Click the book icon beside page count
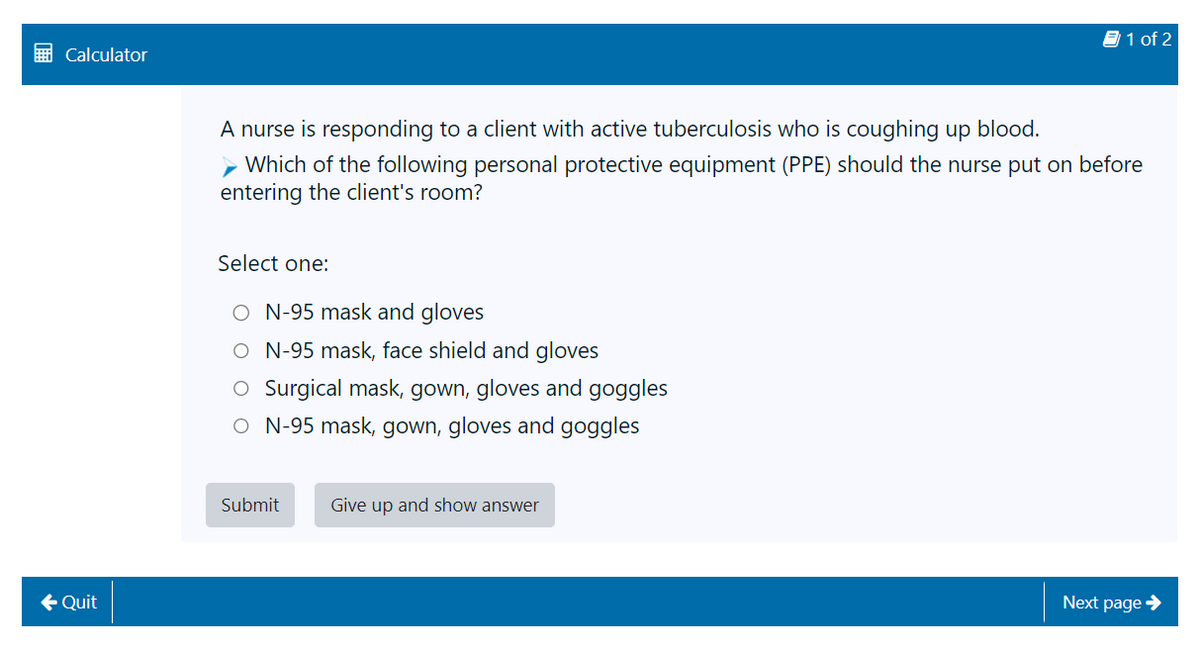 pyautogui.click(x=1110, y=40)
